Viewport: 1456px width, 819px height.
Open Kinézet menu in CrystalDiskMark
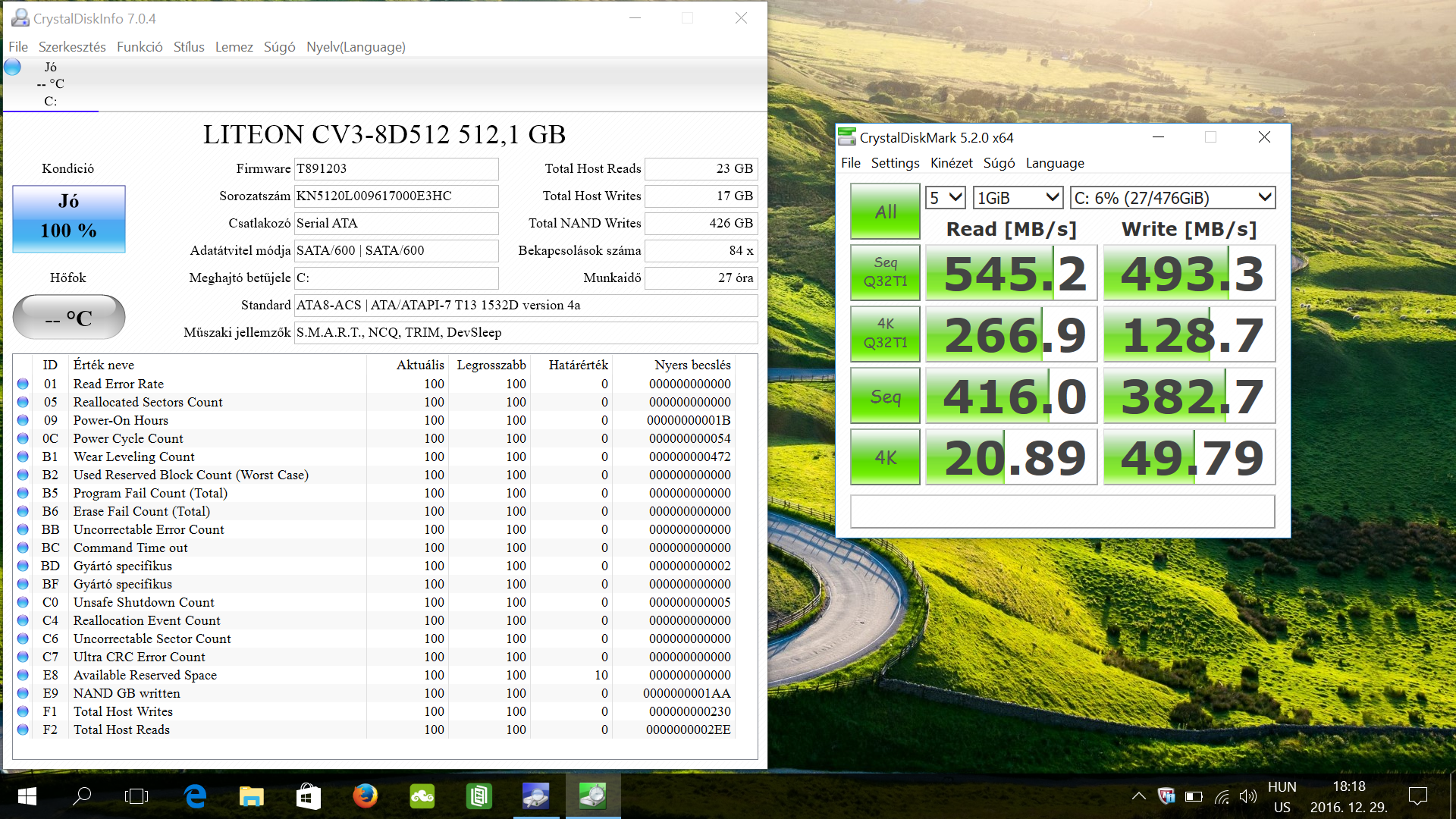point(952,163)
